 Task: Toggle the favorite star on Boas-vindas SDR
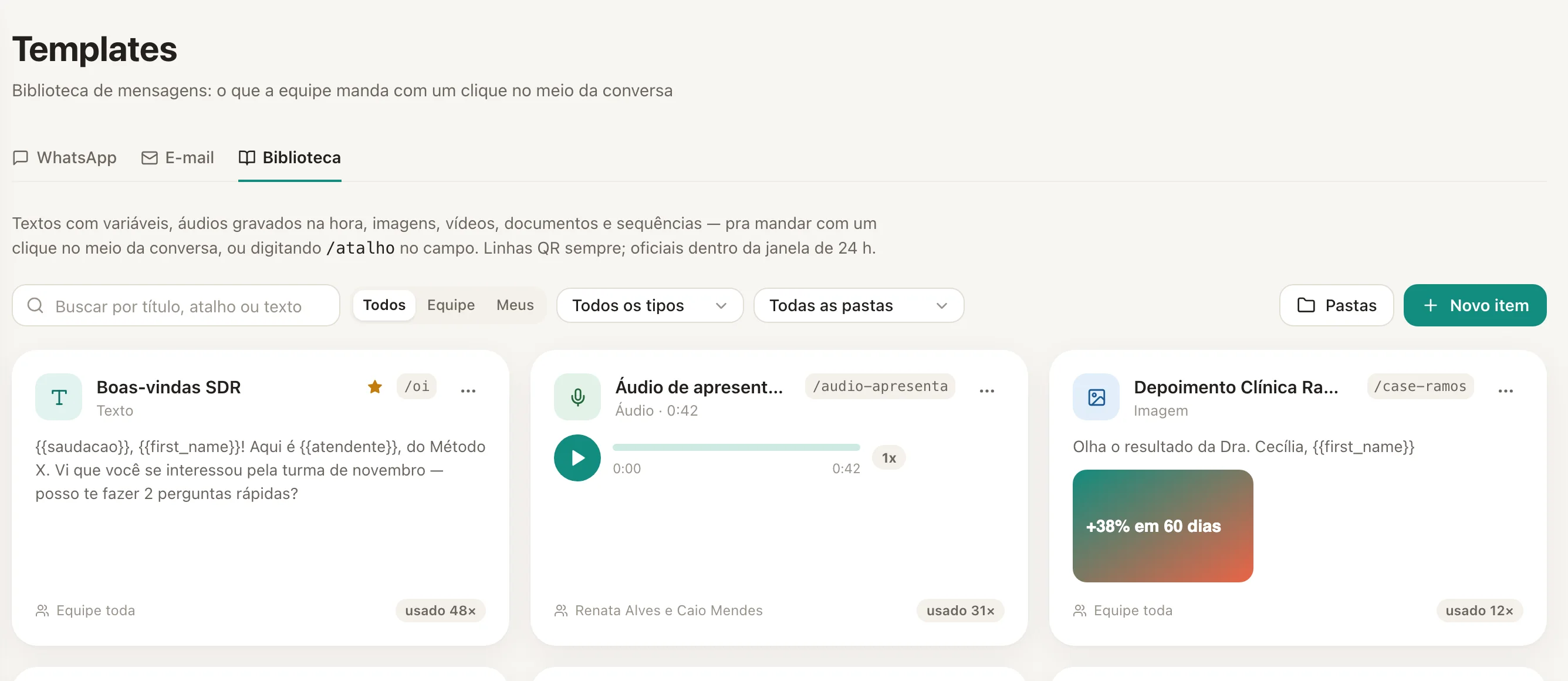click(x=375, y=387)
